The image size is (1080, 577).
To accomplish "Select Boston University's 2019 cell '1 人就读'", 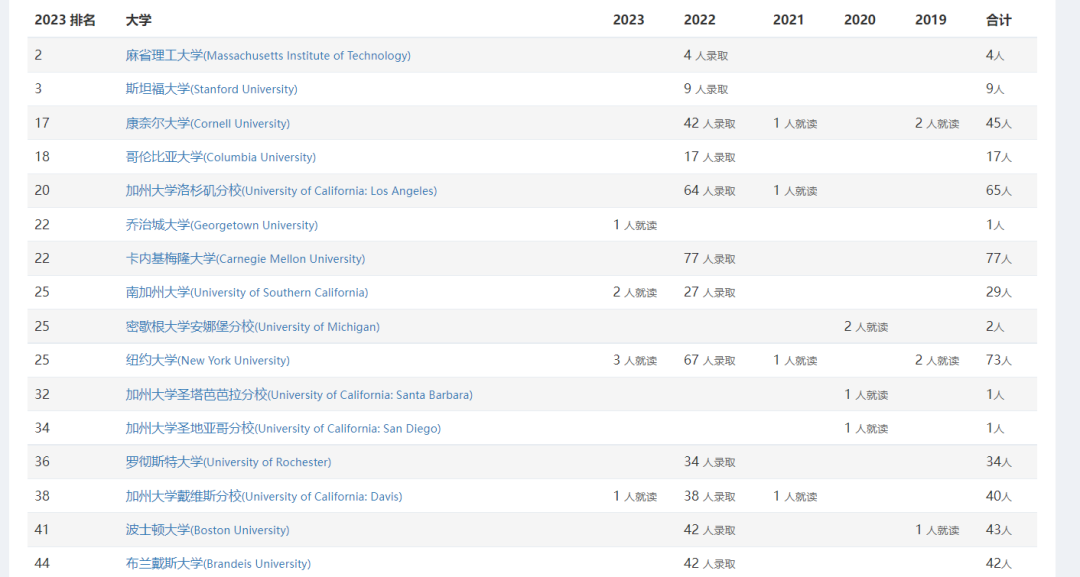I will coord(937,529).
